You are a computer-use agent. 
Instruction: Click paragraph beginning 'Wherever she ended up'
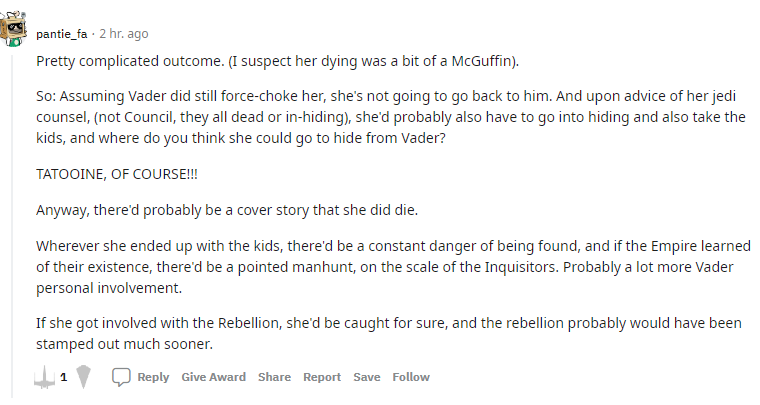[x=393, y=267]
